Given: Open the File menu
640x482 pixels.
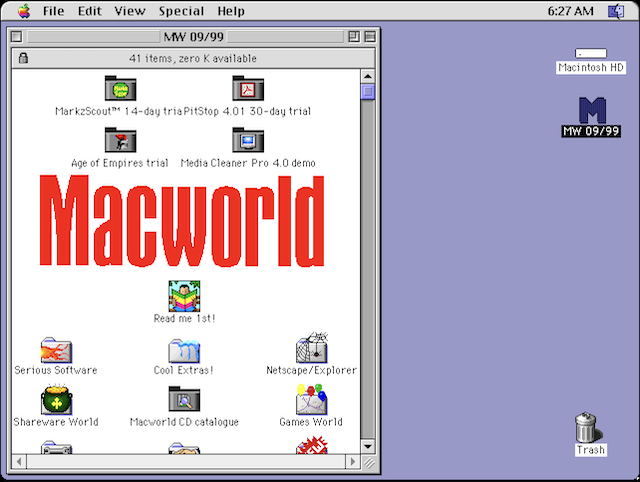Looking at the screenshot, I should (x=53, y=11).
